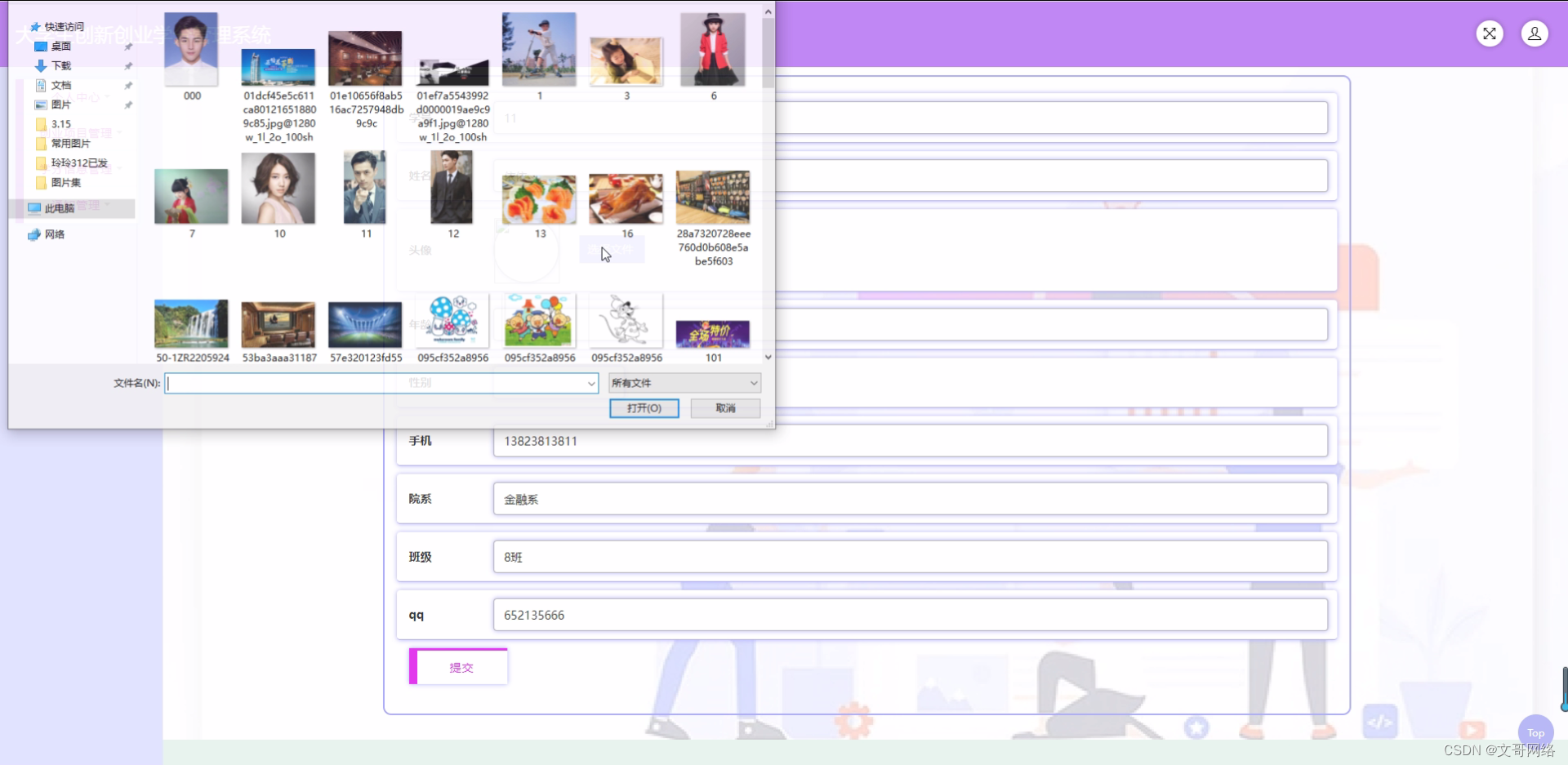Select 网络 in the dialog sidebar

tap(47, 234)
